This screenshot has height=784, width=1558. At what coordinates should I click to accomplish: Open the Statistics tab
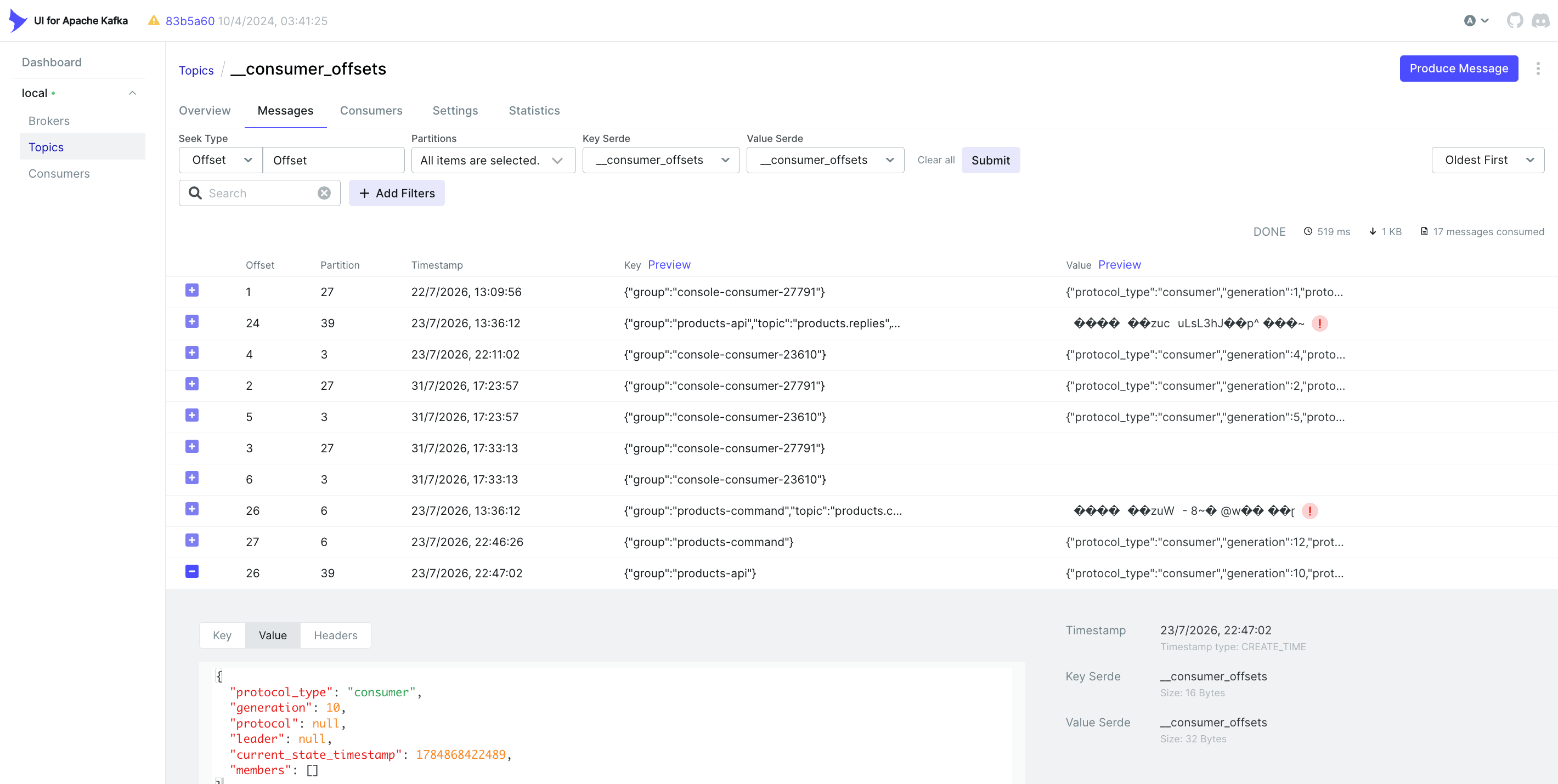pyautogui.click(x=534, y=111)
